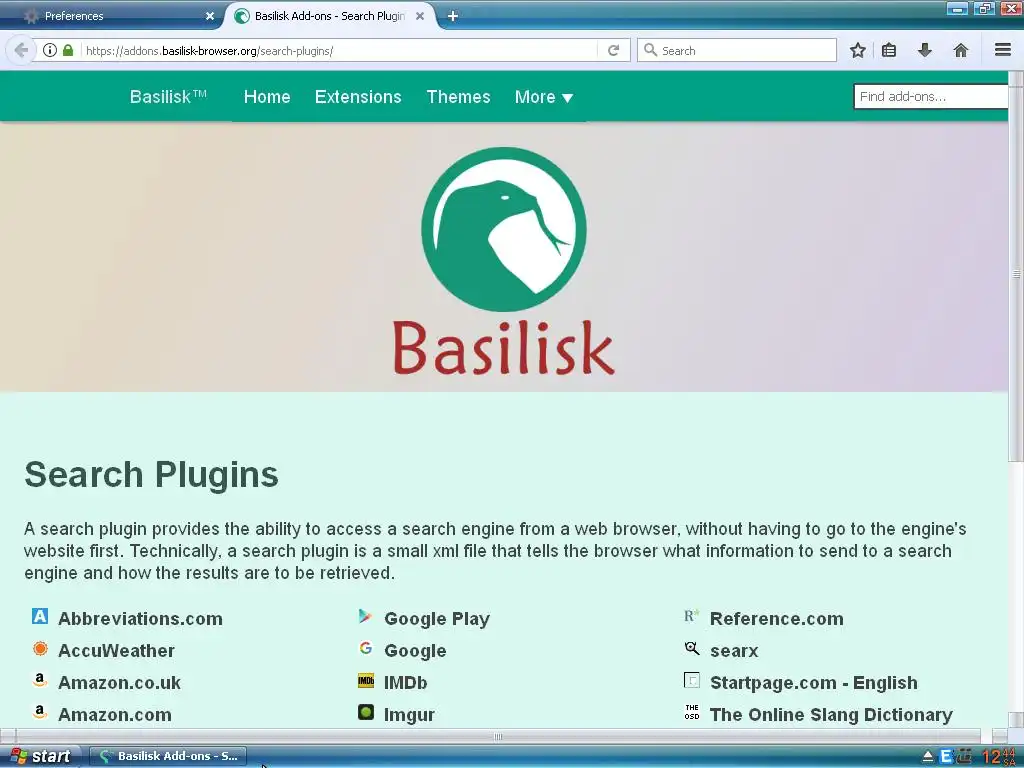Click the Basilisk™ brand link
The width and height of the screenshot is (1024, 768).
[168, 97]
